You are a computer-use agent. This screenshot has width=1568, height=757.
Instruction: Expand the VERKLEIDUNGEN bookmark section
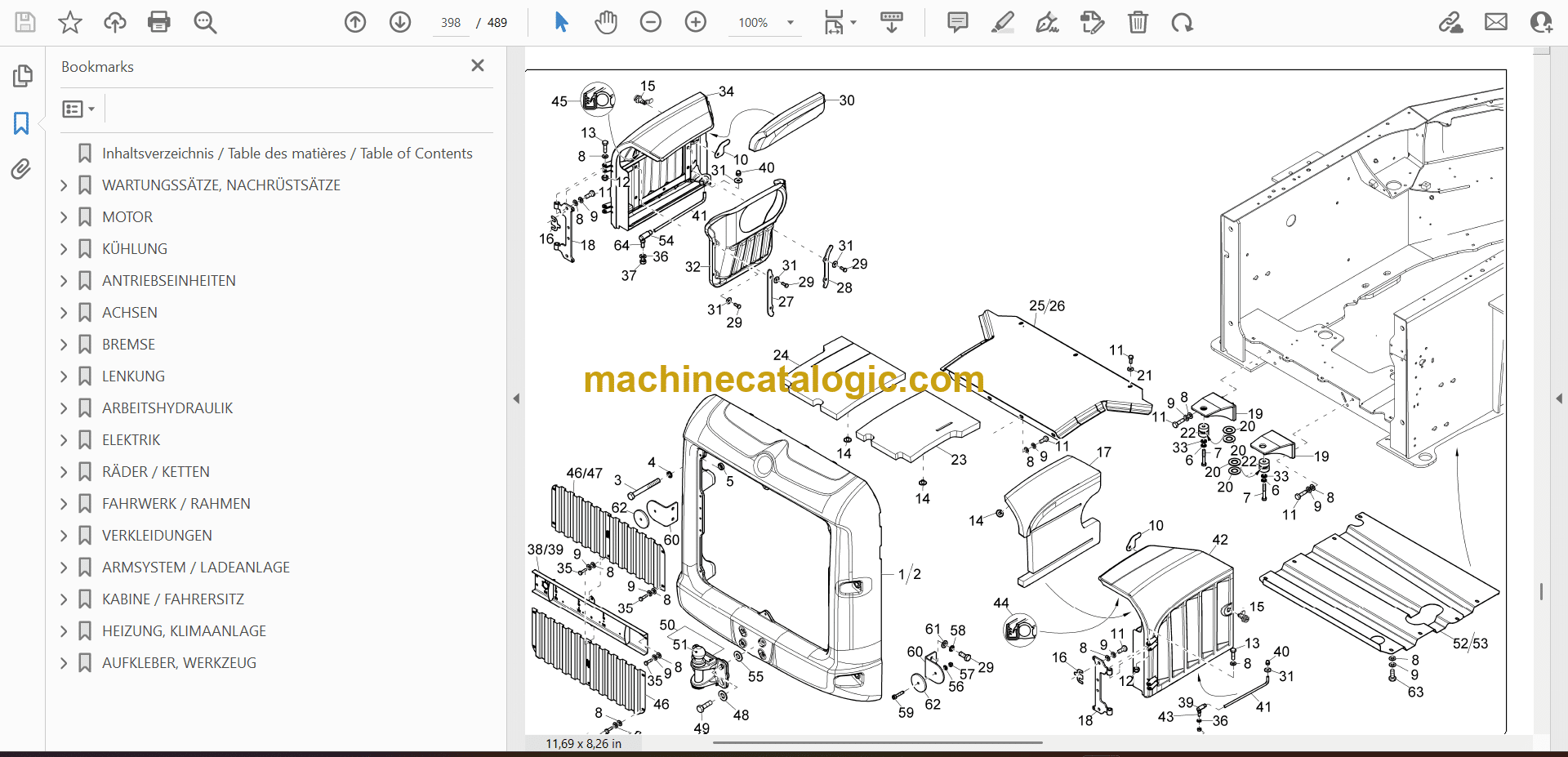tap(64, 536)
